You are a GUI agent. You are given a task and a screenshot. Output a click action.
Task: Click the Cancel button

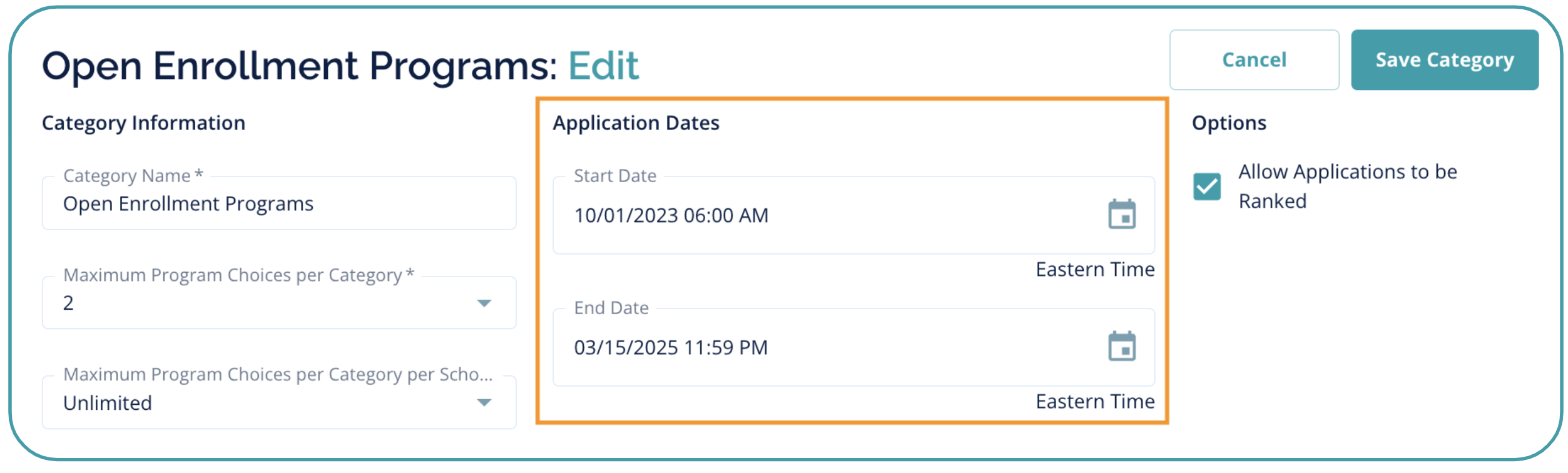tap(1253, 60)
